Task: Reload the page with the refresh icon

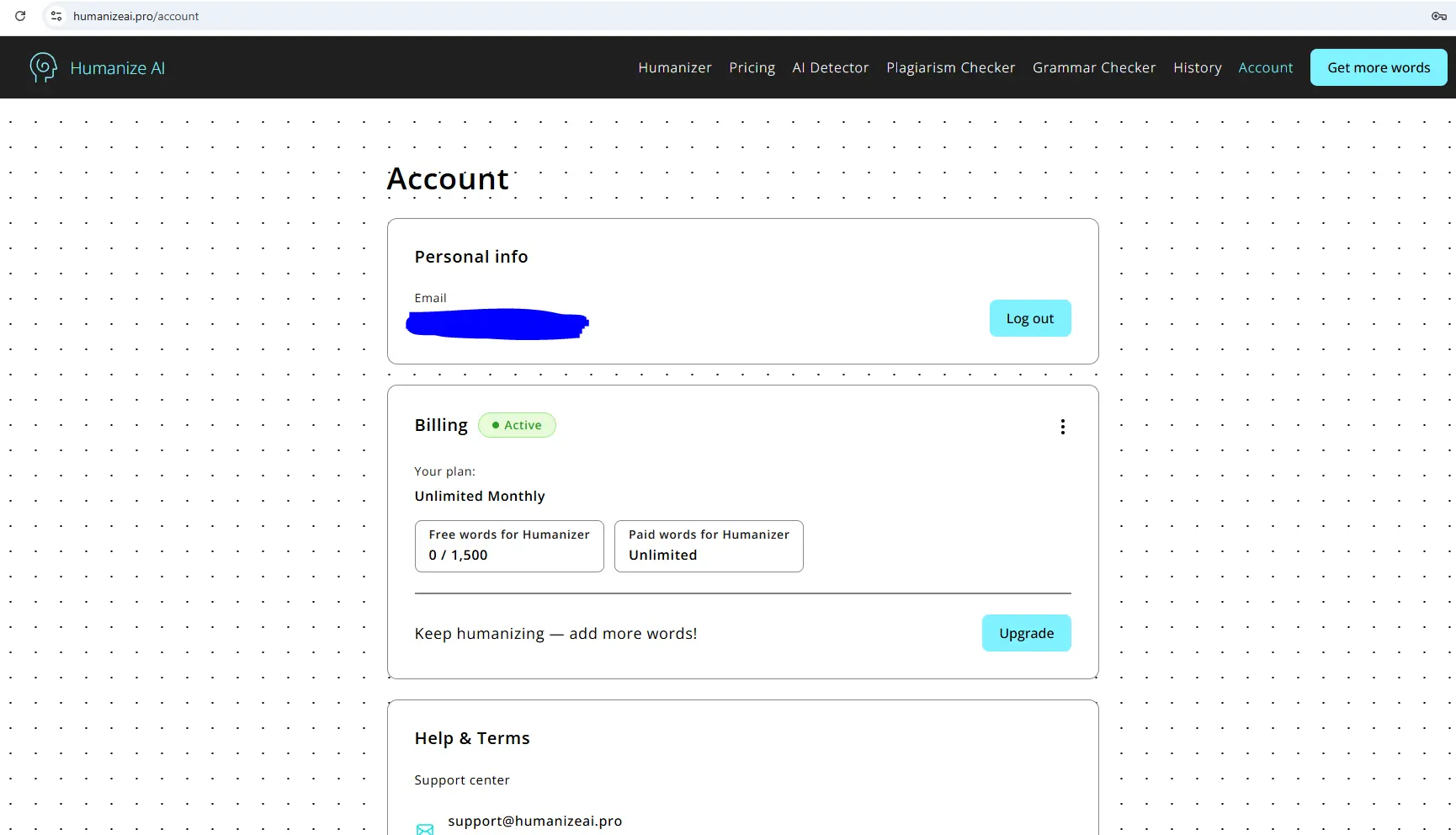Action: click(x=20, y=16)
